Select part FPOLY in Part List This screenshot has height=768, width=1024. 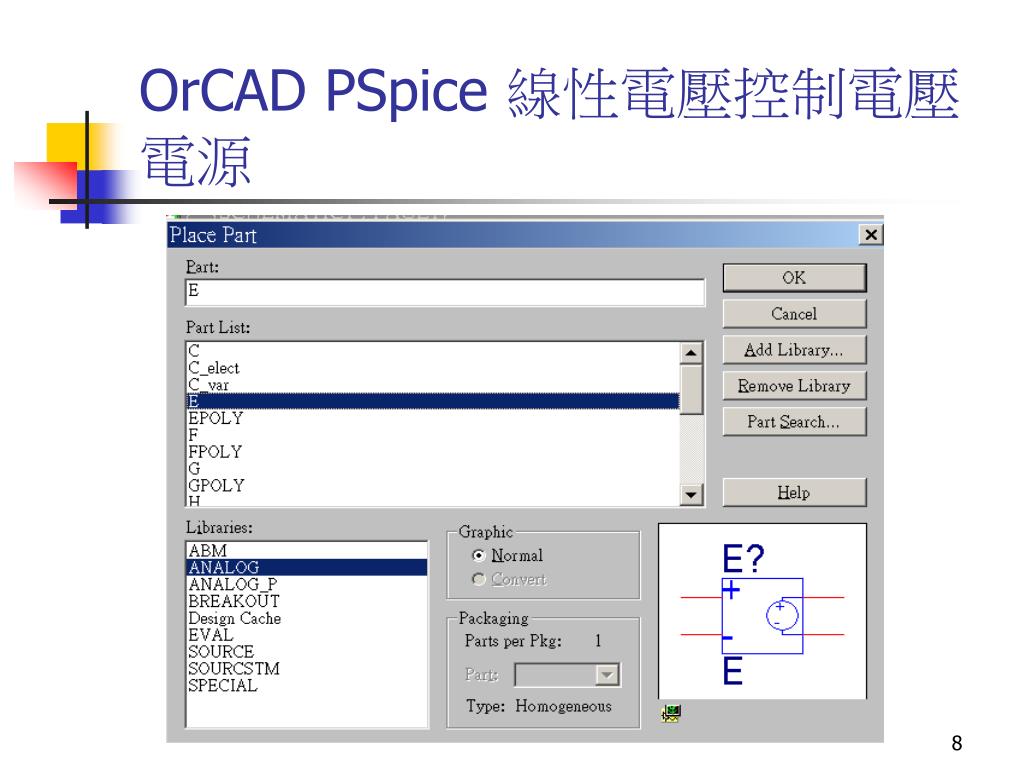pyautogui.click(x=433, y=452)
